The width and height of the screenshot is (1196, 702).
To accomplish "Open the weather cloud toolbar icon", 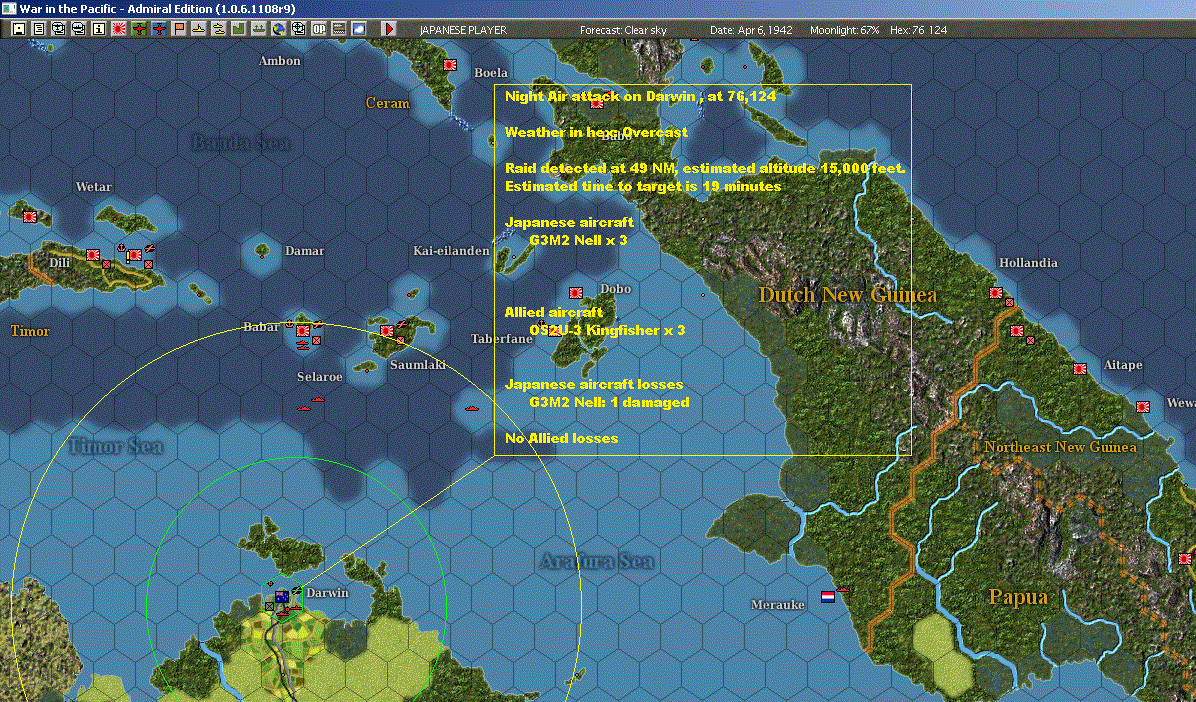I will 358,29.
